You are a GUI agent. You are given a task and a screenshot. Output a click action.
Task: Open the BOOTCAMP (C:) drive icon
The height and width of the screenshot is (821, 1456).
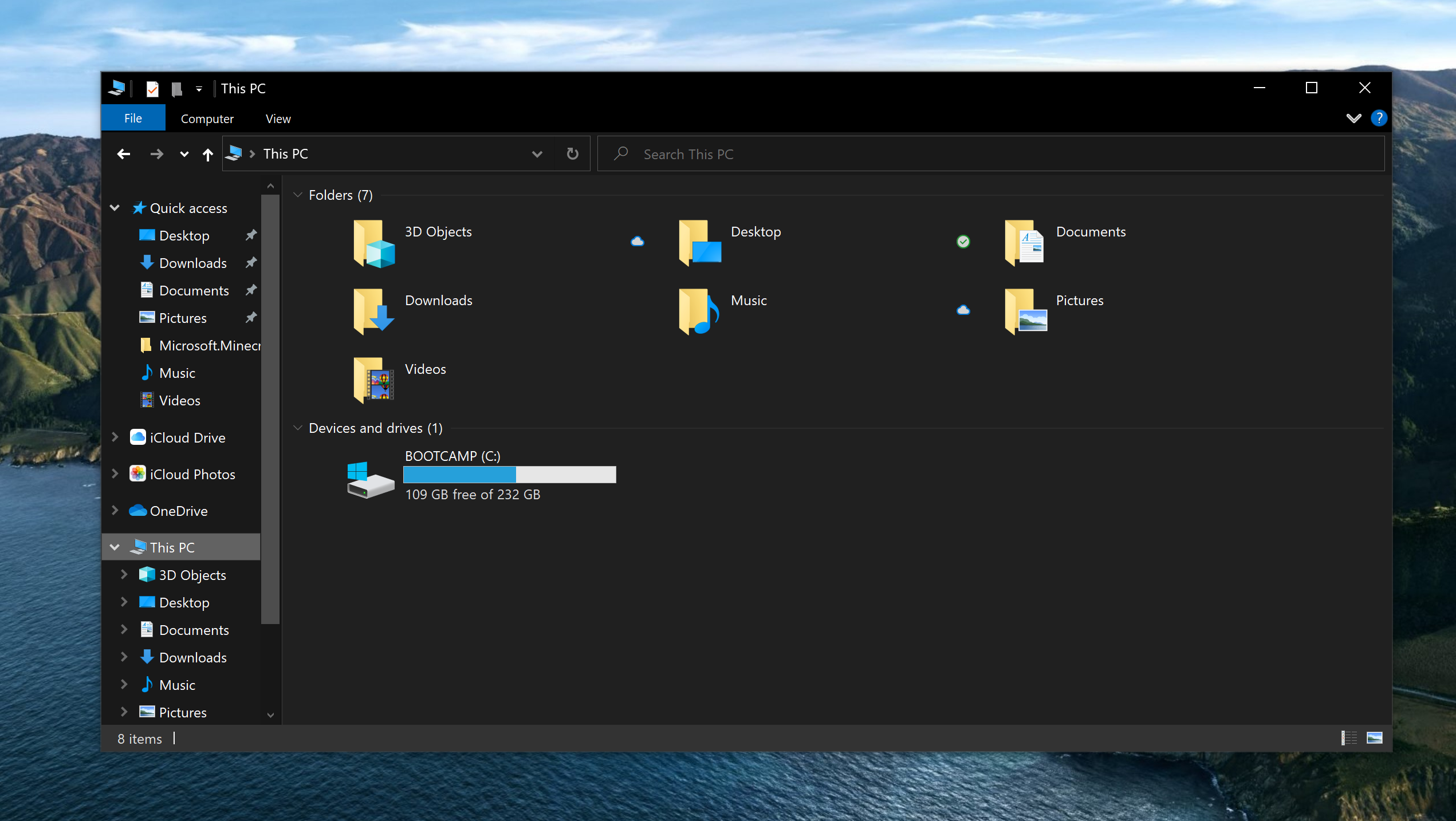pos(370,480)
